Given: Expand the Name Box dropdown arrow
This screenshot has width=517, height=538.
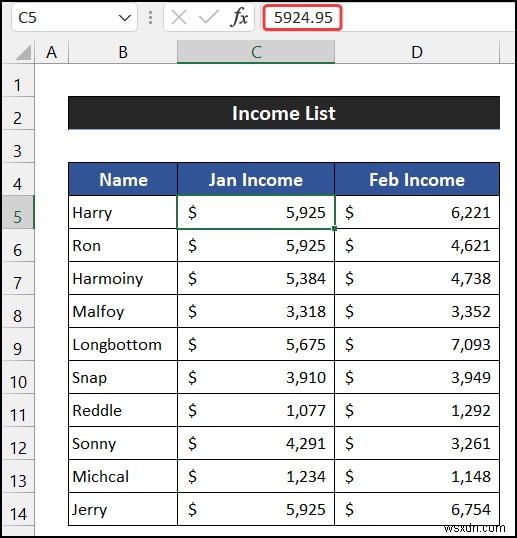Looking at the screenshot, I should (x=124, y=17).
